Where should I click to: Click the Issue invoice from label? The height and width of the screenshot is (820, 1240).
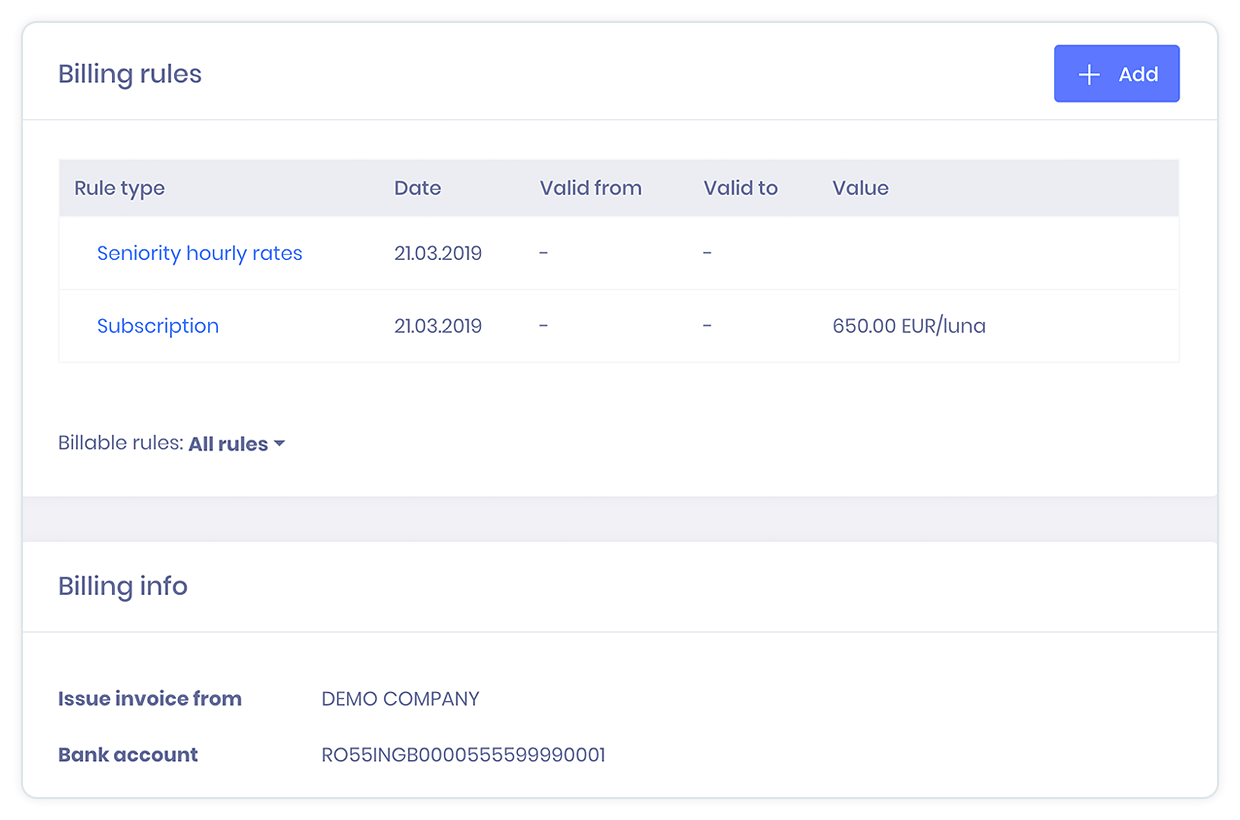[x=150, y=699]
